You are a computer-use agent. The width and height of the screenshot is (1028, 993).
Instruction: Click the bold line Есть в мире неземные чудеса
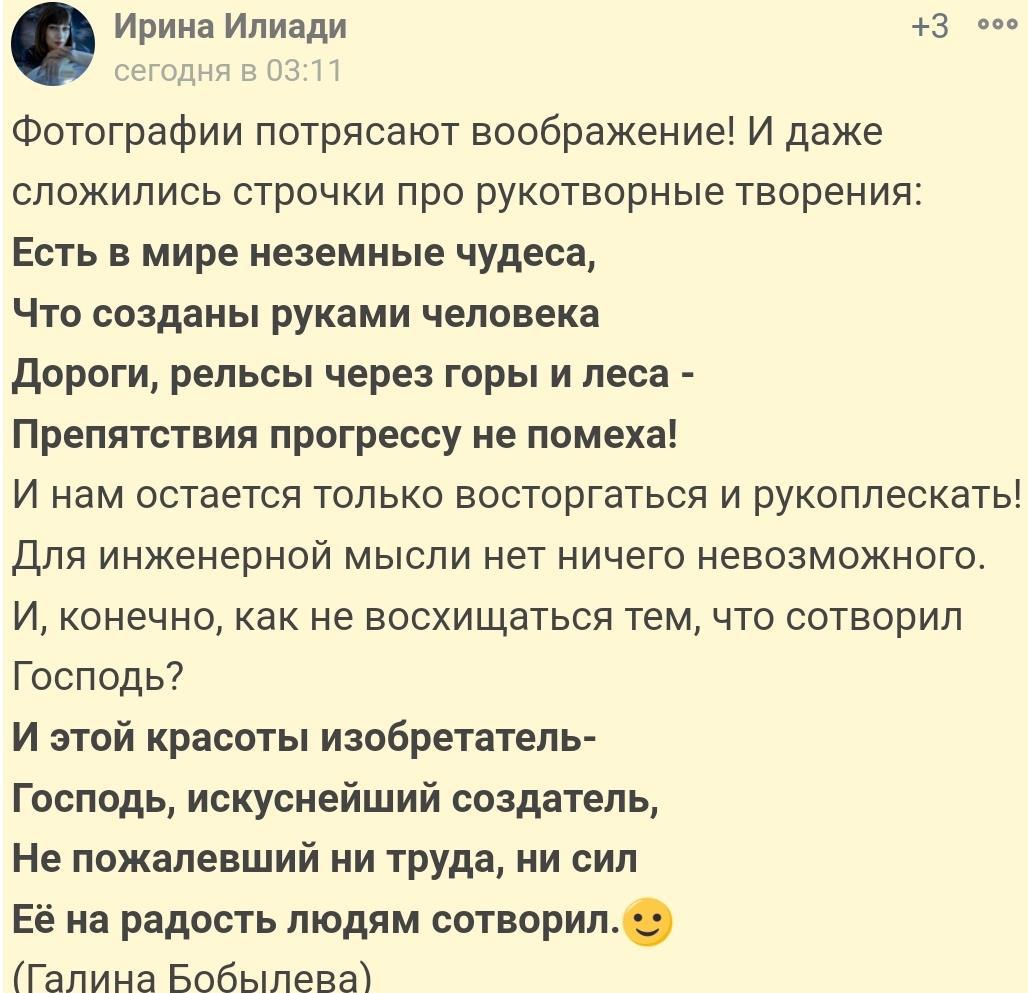click(x=304, y=253)
